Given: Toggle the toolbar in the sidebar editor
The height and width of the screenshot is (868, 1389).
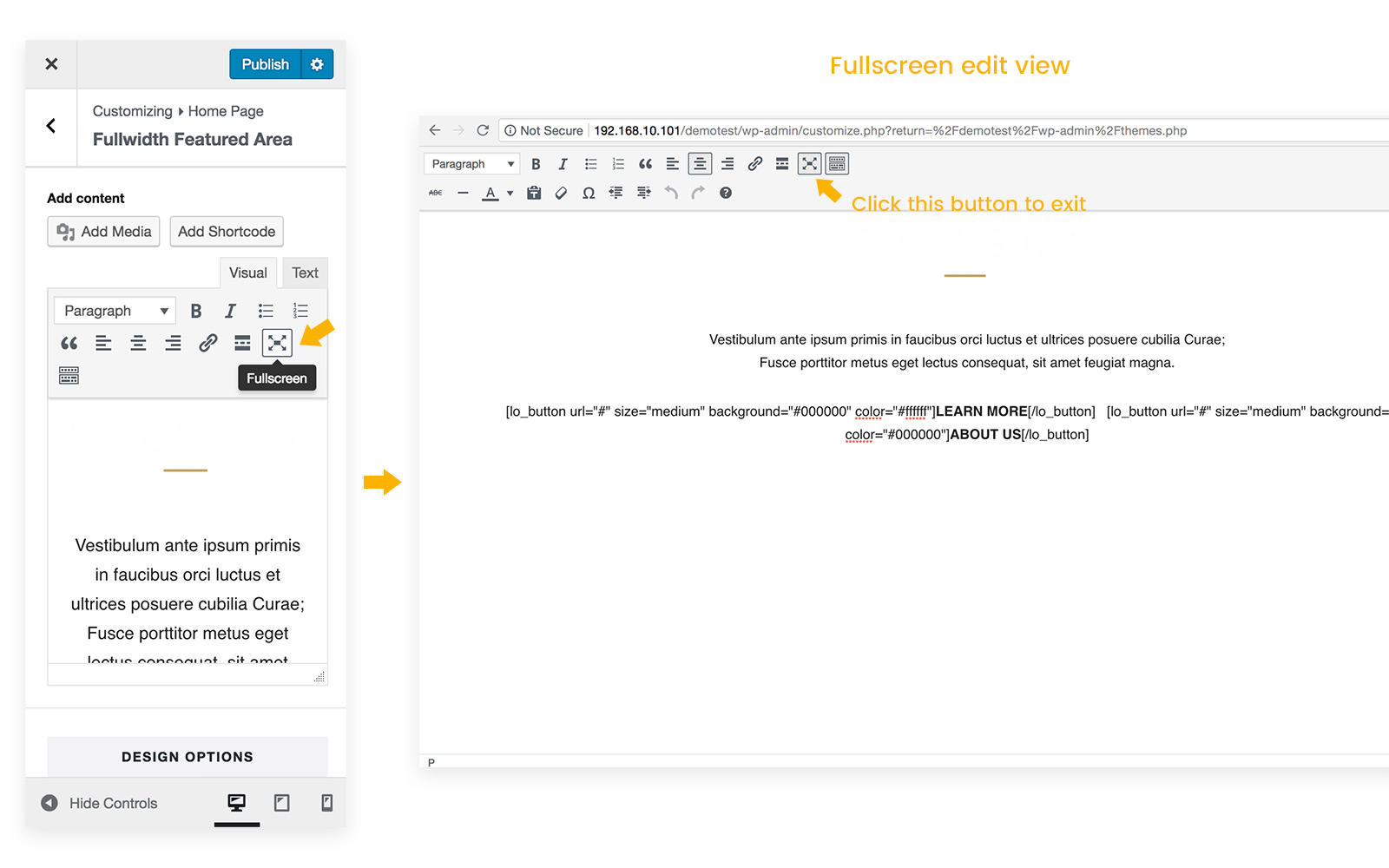Looking at the screenshot, I should click(69, 376).
